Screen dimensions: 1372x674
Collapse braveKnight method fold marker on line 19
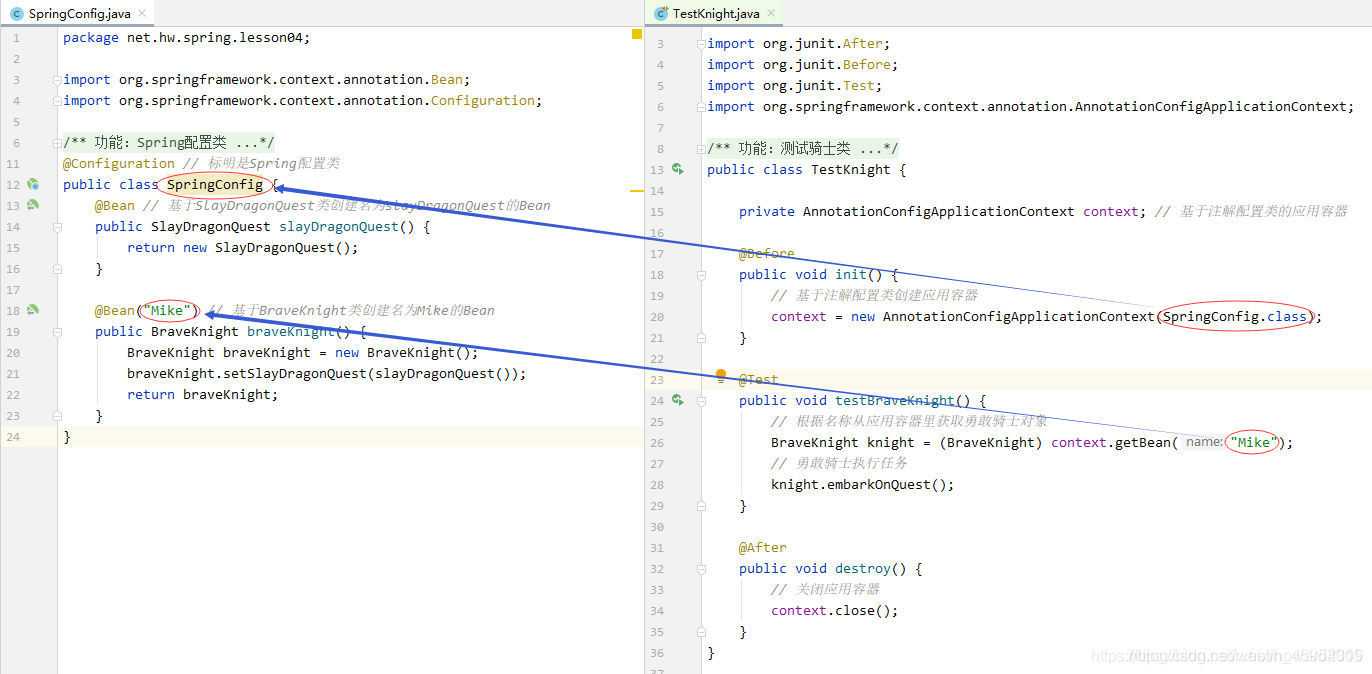point(57,332)
